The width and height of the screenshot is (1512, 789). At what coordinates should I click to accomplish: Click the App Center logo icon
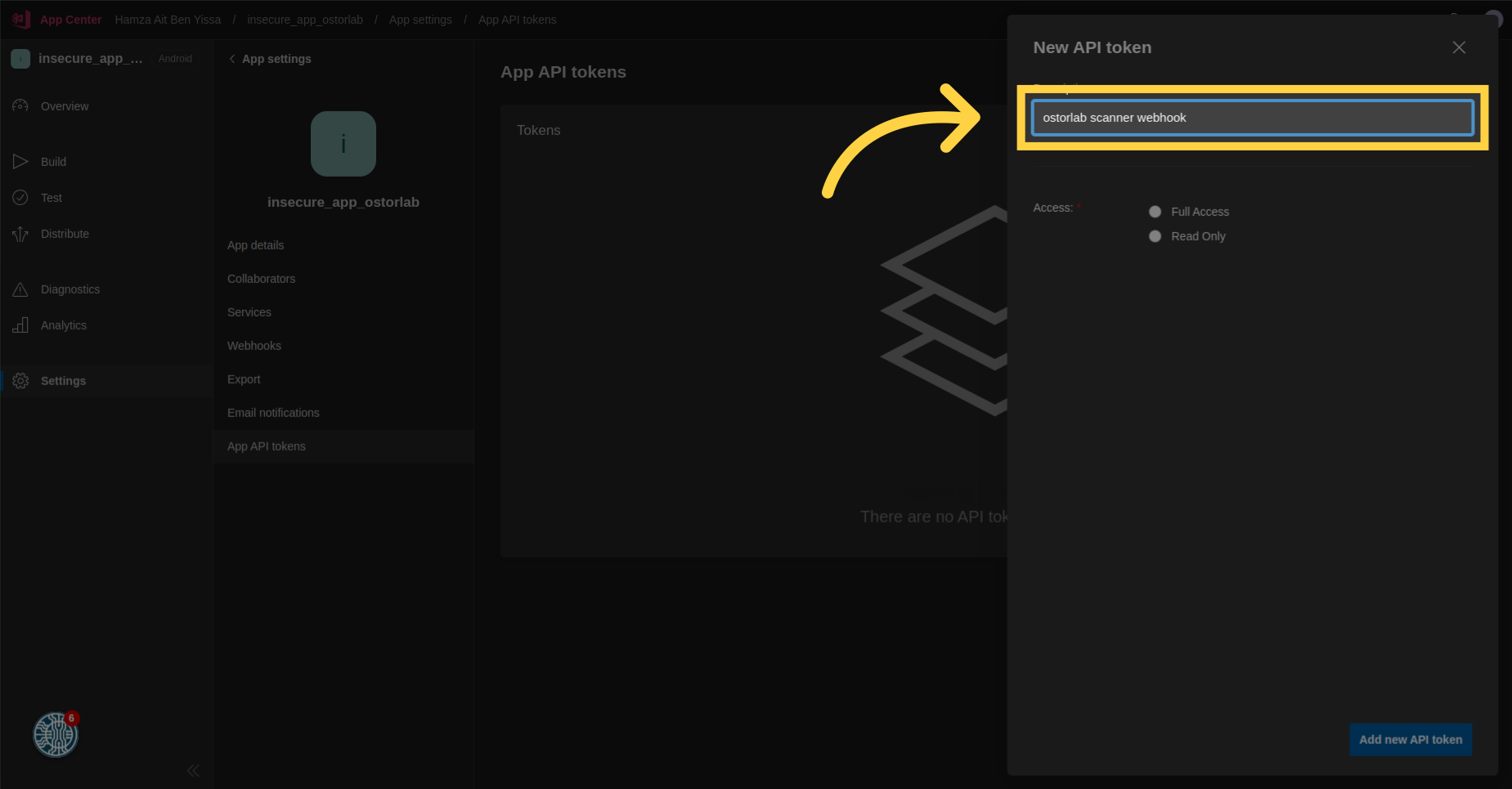[21, 19]
